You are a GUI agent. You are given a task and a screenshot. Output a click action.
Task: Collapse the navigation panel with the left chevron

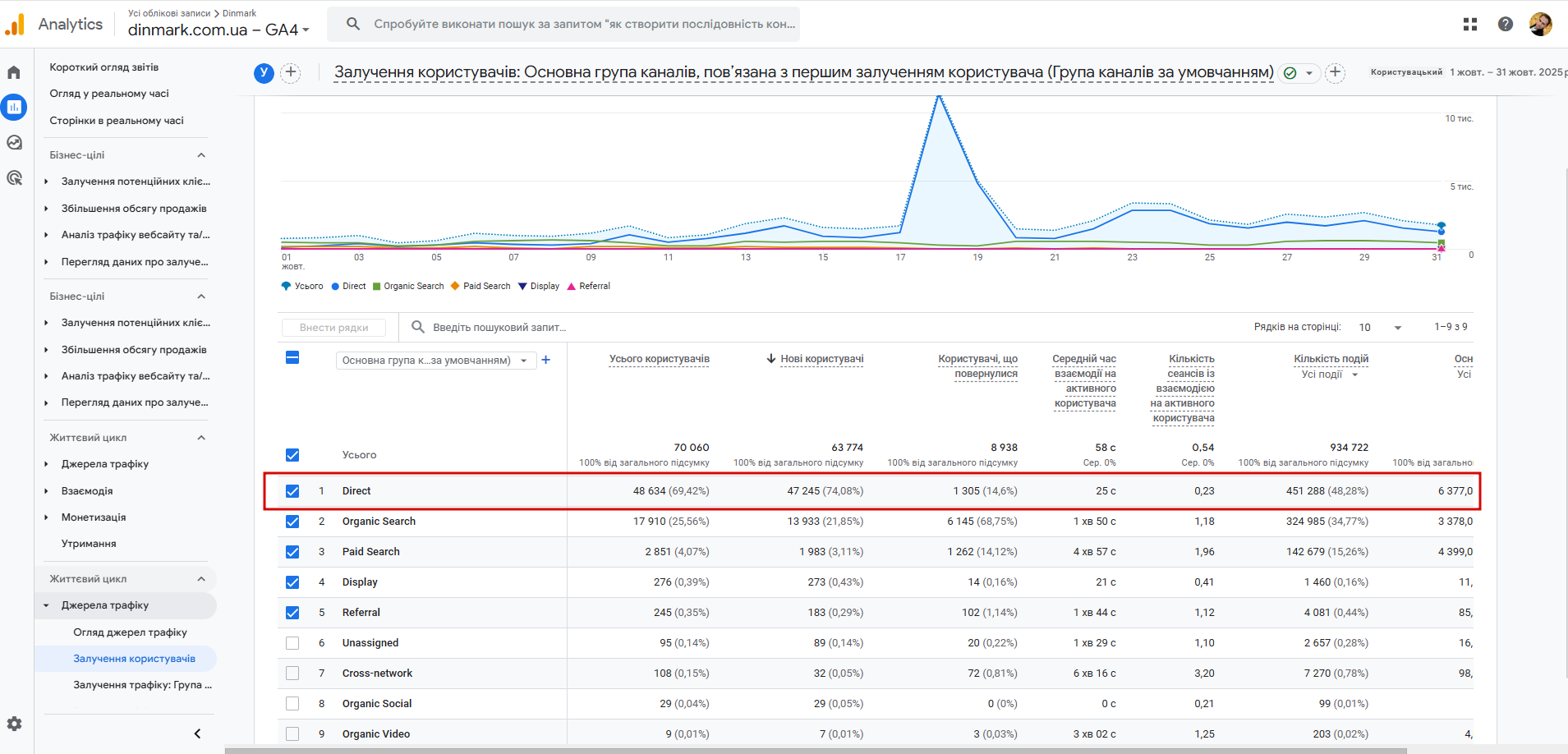coord(197,733)
